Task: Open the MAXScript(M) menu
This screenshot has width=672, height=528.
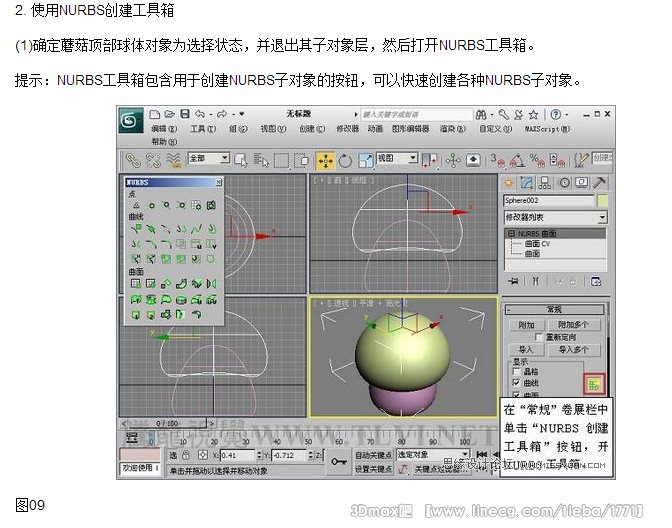Action: pos(547,129)
